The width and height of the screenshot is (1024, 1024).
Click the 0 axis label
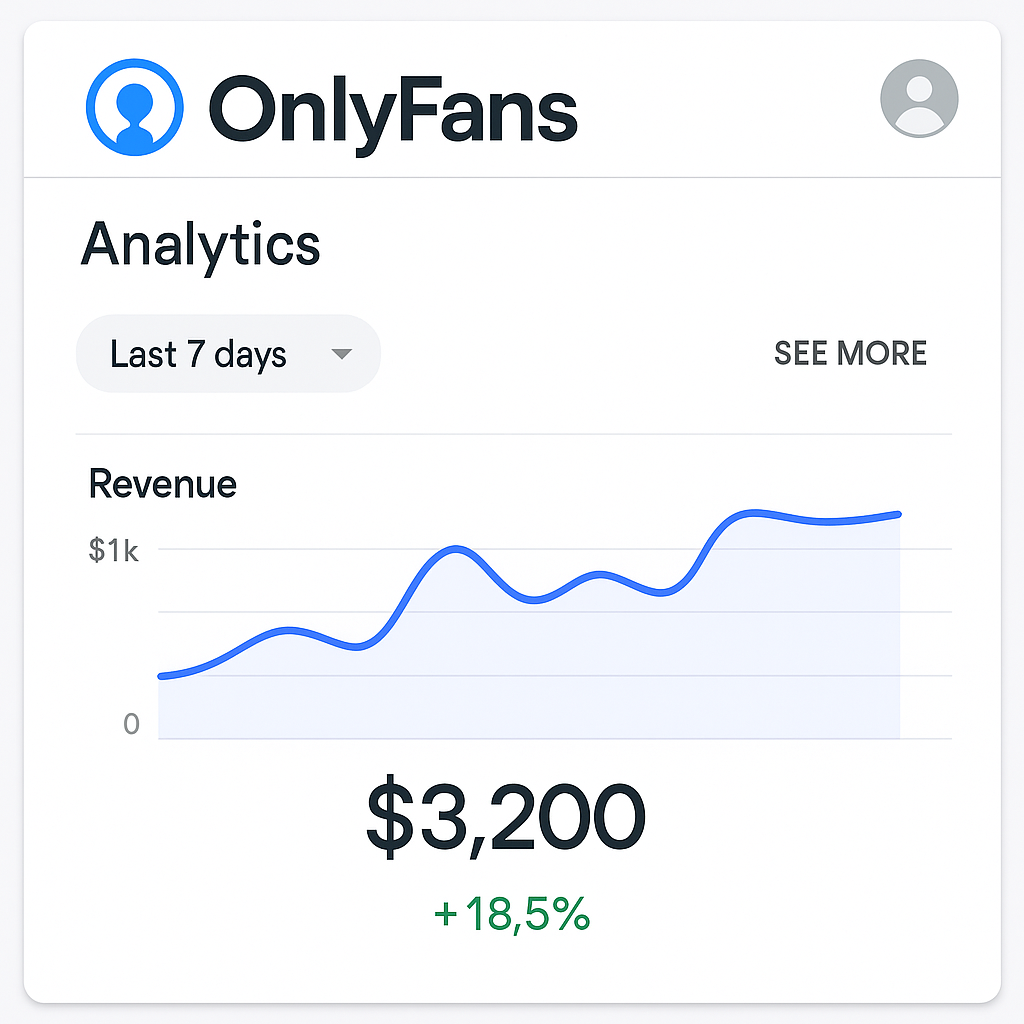click(131, 724)
